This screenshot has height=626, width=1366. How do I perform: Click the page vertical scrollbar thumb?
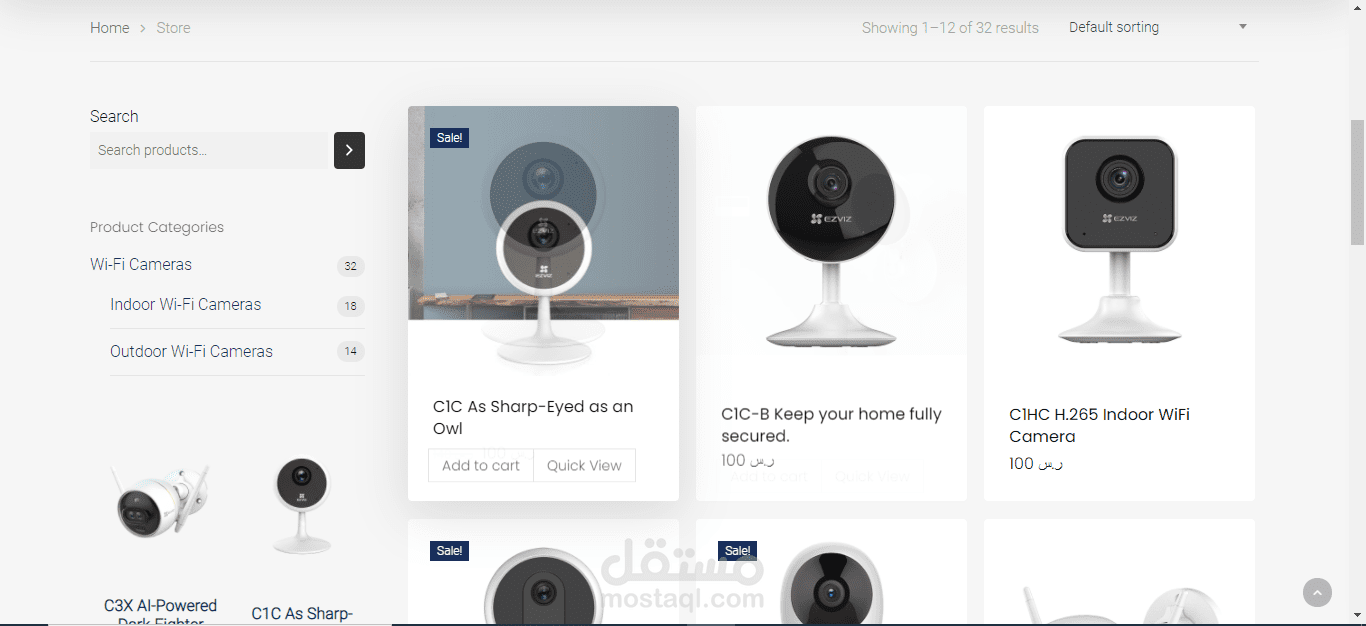[1357, 182]
